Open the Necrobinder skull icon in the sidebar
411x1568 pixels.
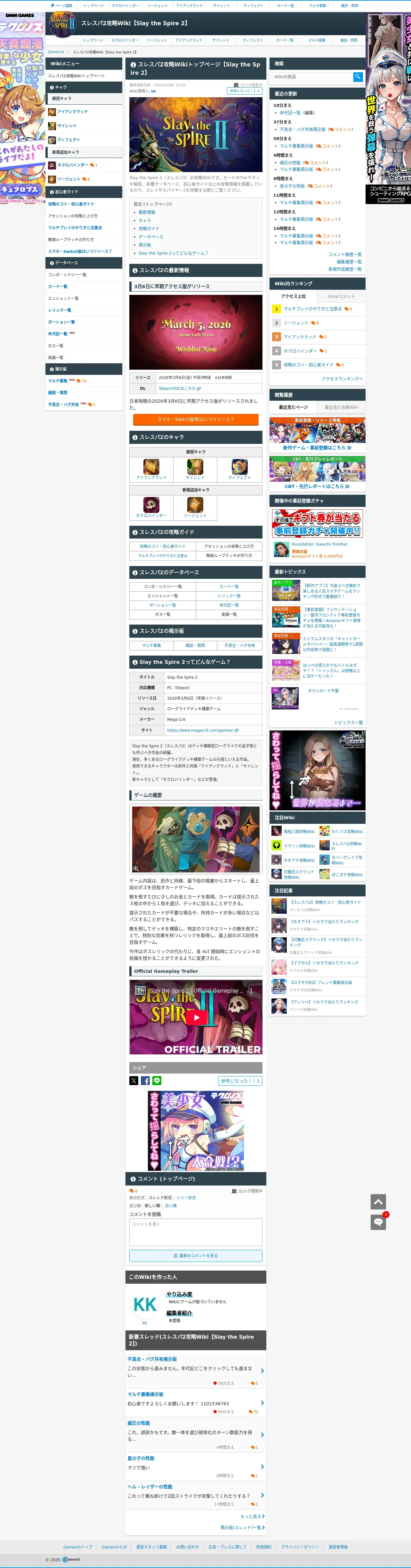pos(52,165)
